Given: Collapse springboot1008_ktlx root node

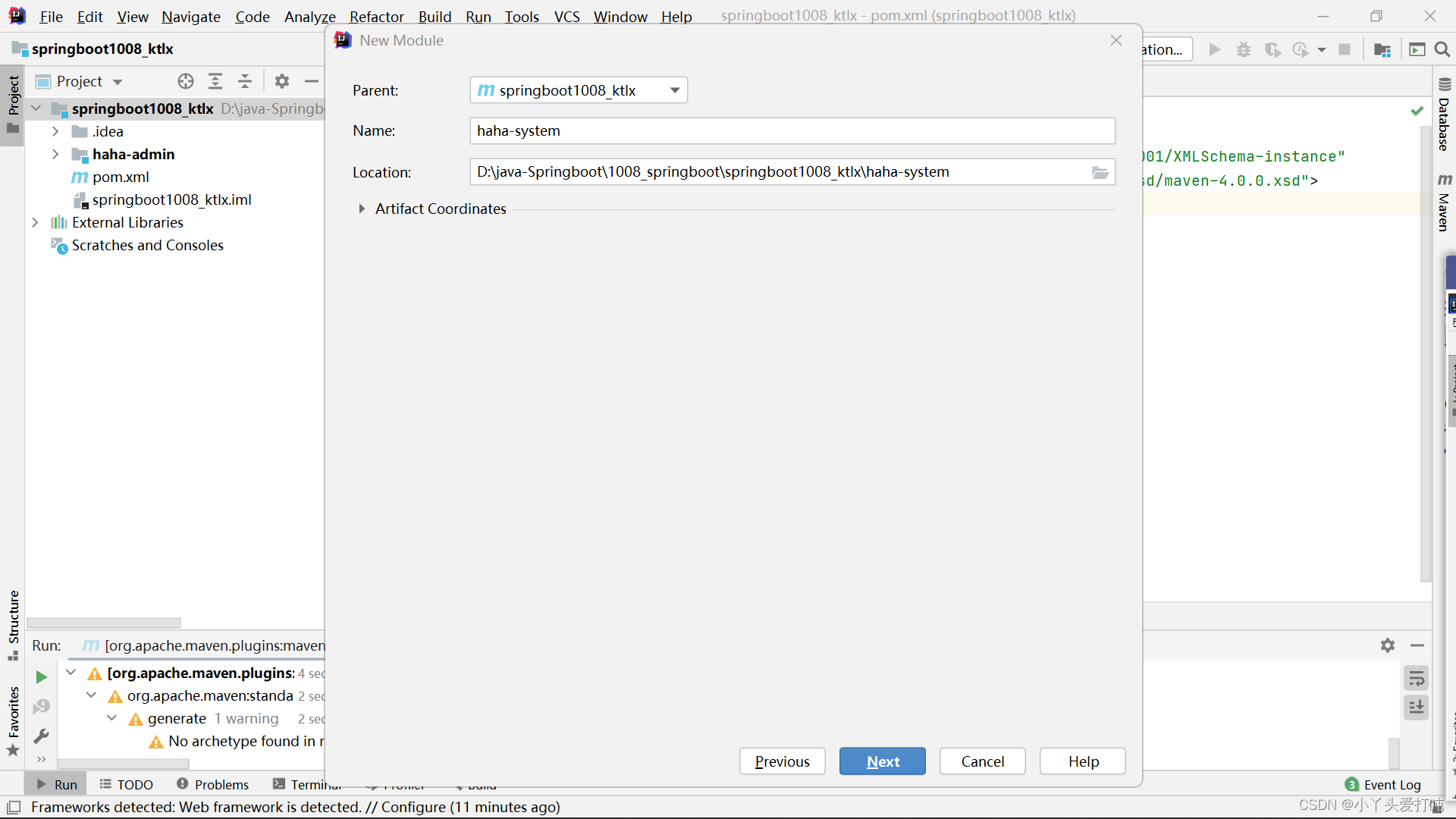Looking at the screenshot, I should point(36,108).
